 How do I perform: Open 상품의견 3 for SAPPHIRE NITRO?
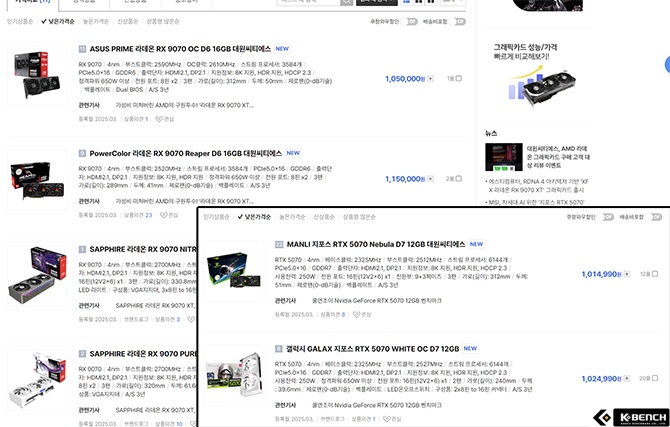(167, 319)
